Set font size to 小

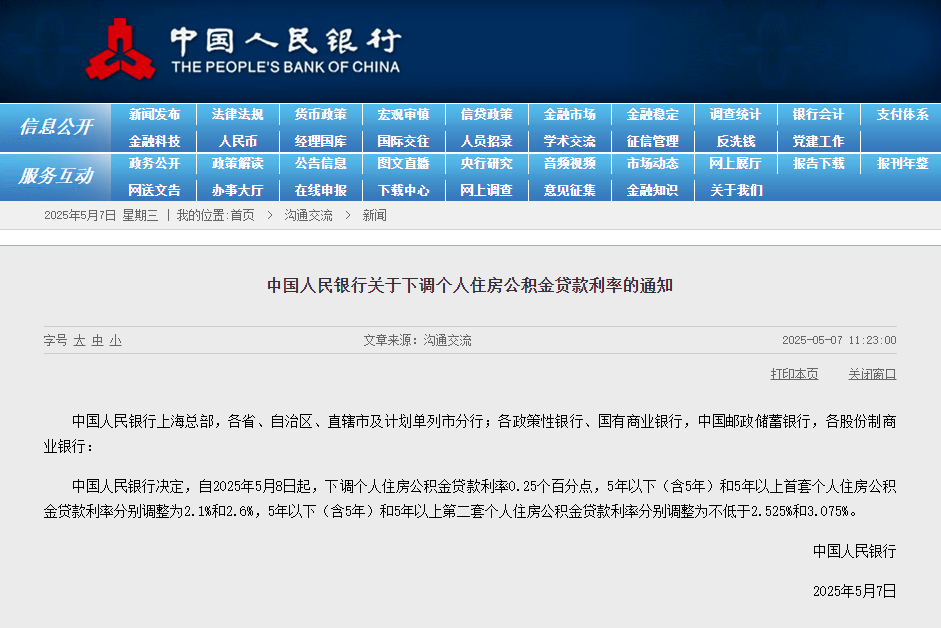tap(115, 340)
